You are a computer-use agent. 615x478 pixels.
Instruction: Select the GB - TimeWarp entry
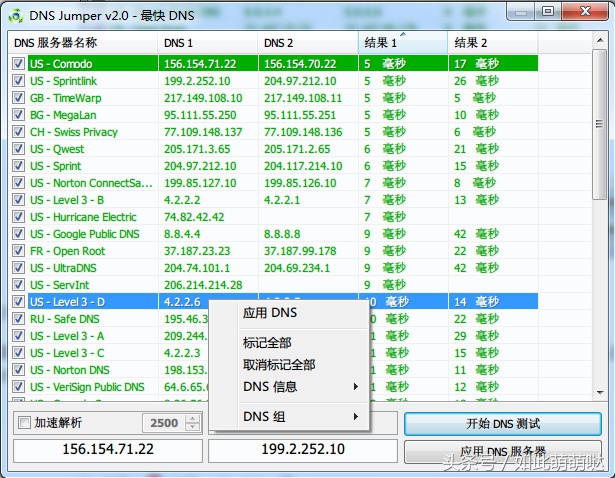66,98
